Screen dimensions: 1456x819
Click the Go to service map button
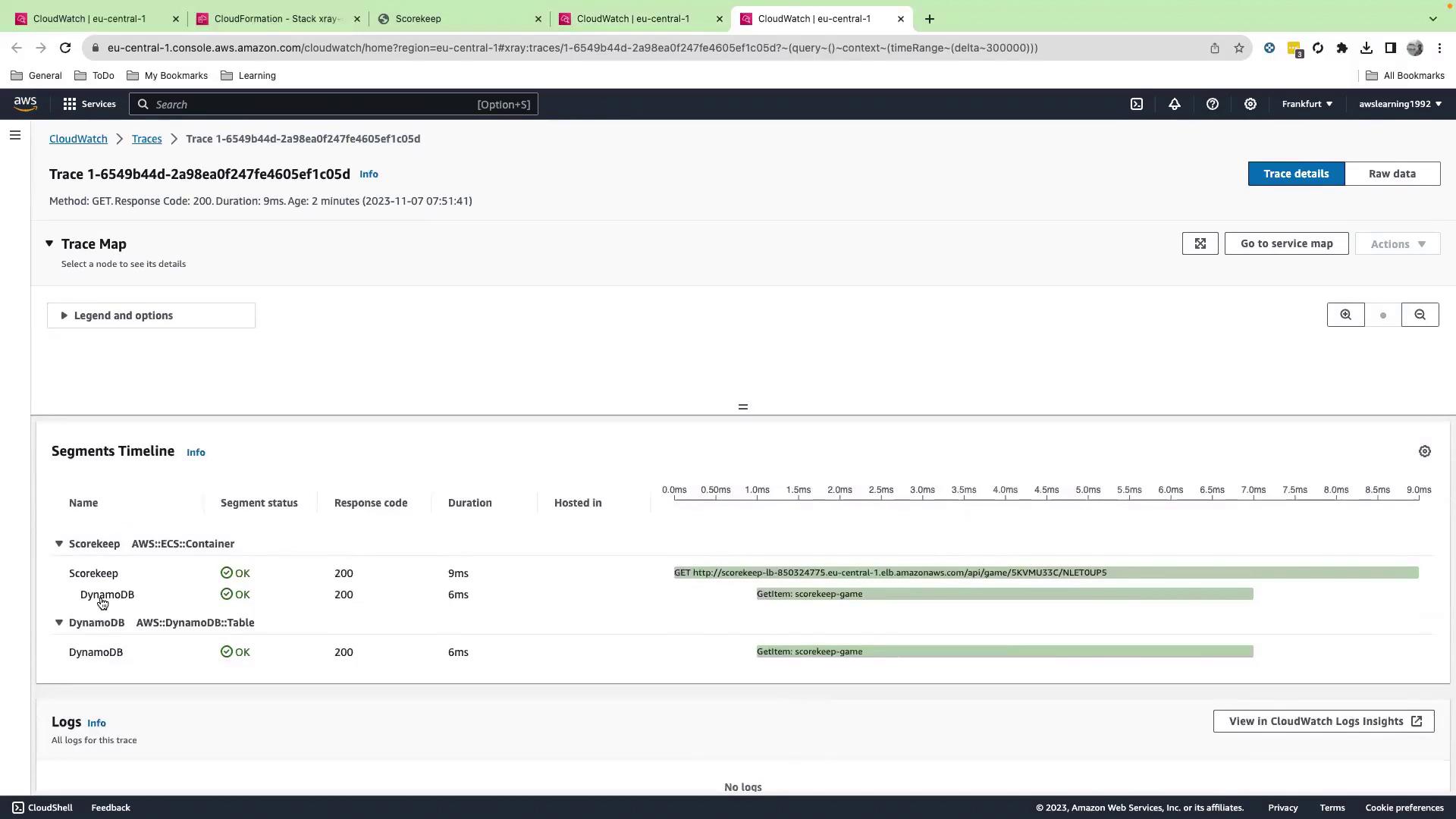[1285, 244]
